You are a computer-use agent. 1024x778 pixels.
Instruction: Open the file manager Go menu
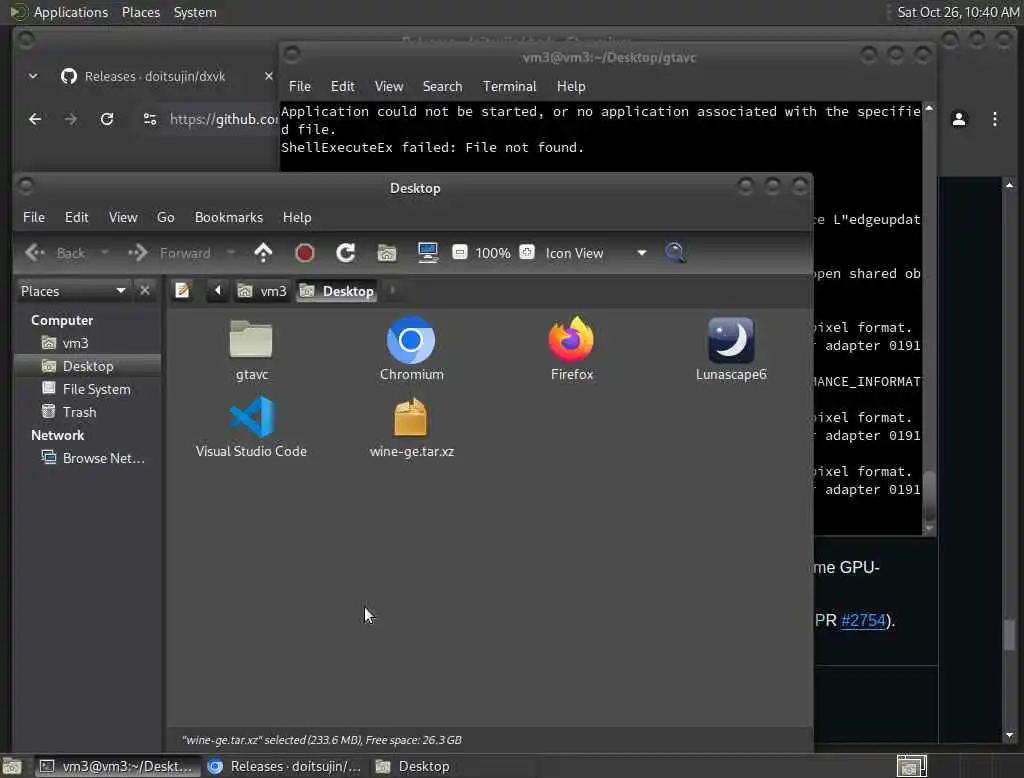[166, 218]
